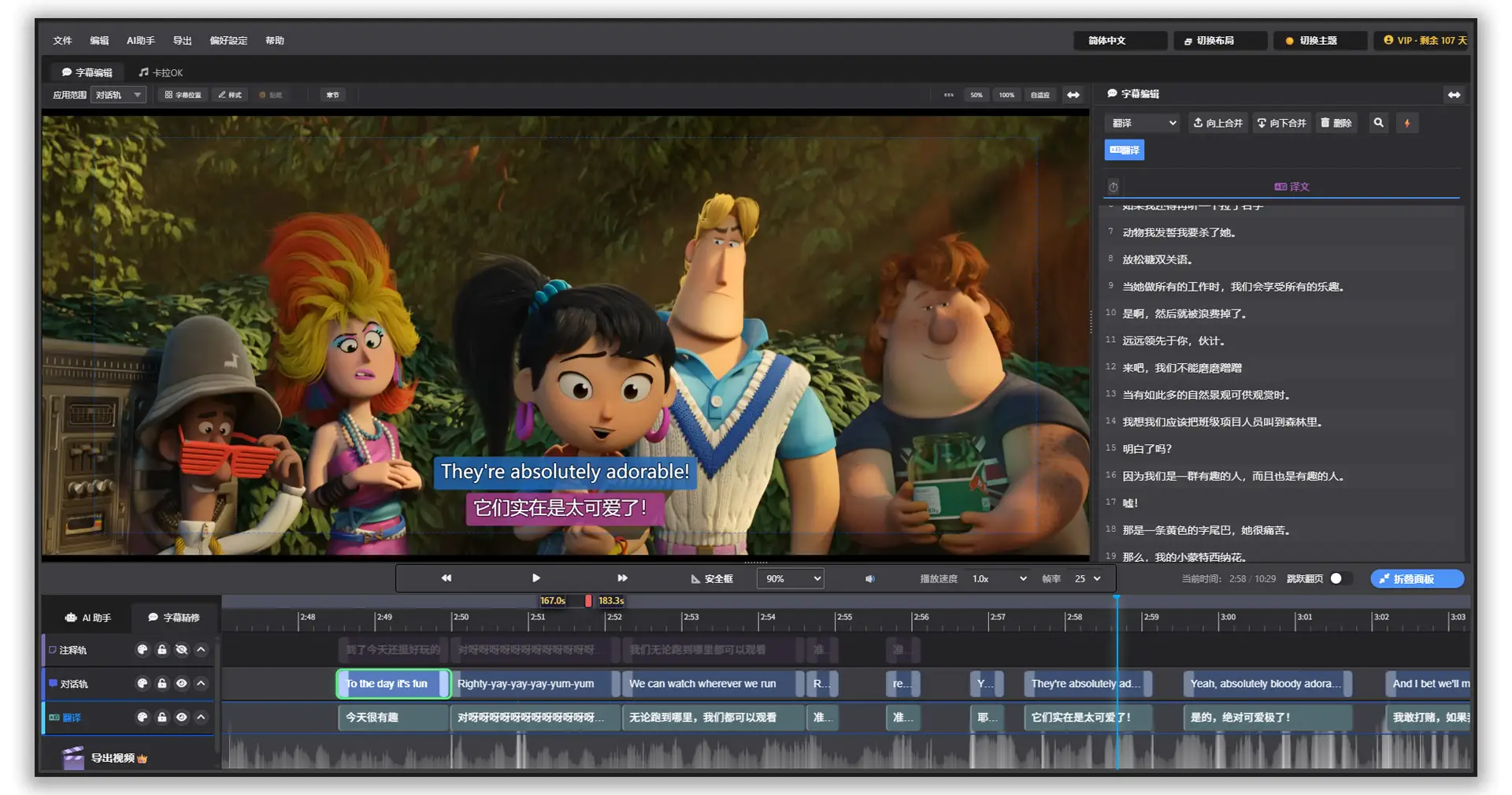The height and width of the screenshot is (795, 1512).
Task: Open the 编辑 menu
Action: pyautogui.click(x=99, y=41)
